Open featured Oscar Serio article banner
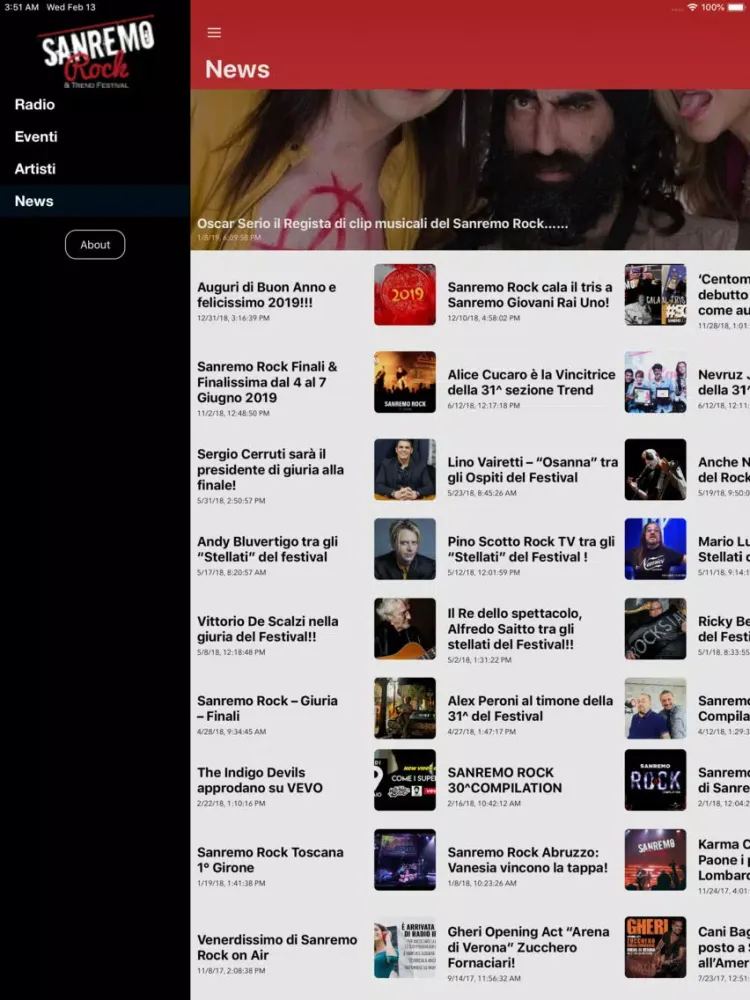The height and width of the screenshot is (1000, 750). point(470,170)
